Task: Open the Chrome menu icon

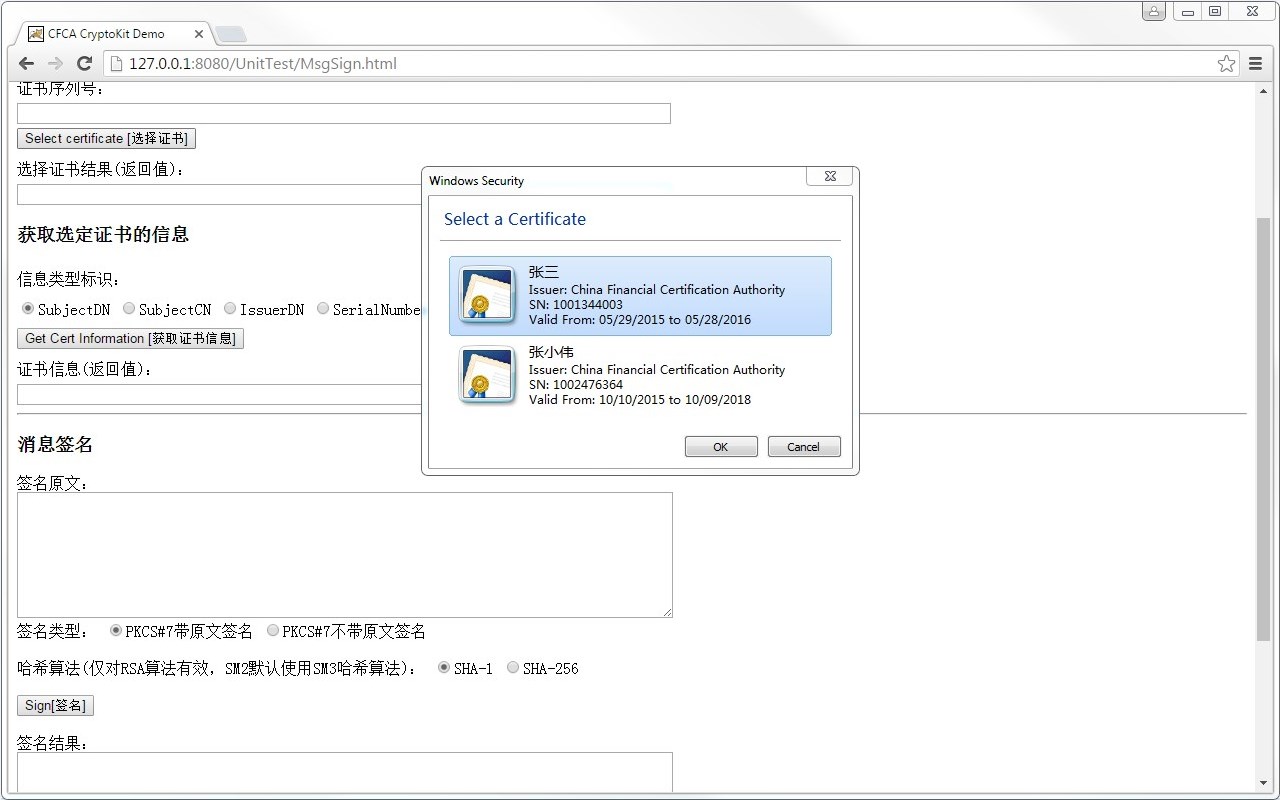Action: 1255,62
